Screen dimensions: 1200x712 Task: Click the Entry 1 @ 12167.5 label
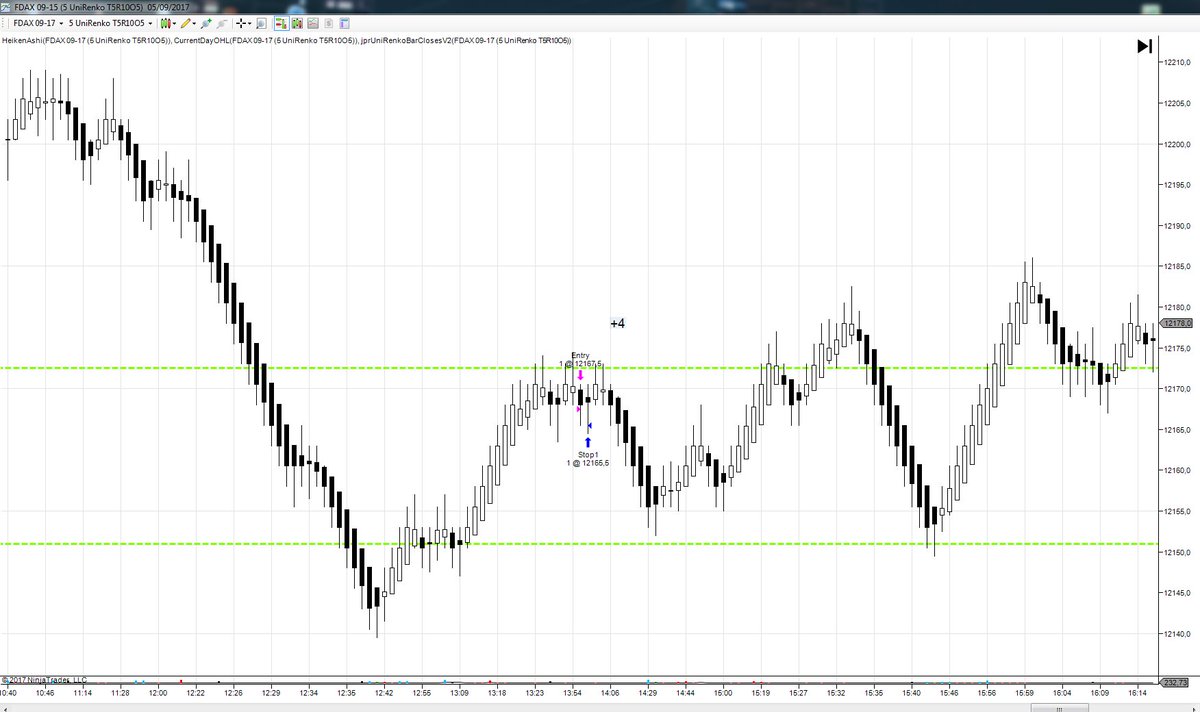[581, 360]
